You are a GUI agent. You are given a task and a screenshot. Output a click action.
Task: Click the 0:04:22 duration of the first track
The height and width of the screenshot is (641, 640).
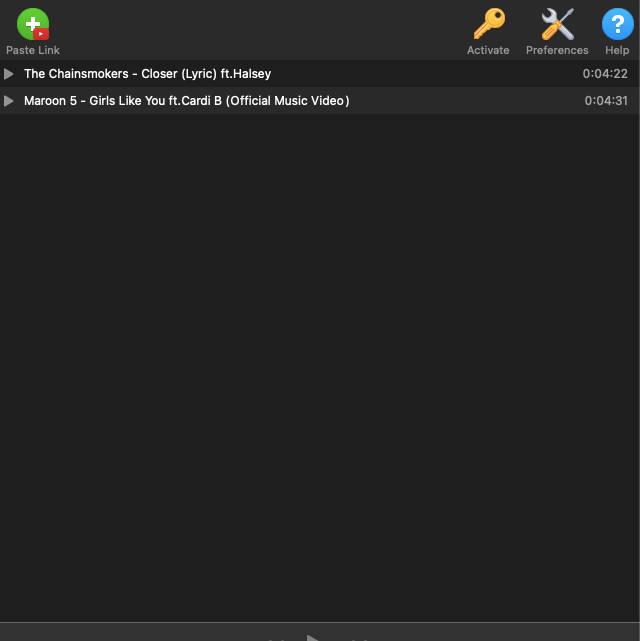[605, 74]
